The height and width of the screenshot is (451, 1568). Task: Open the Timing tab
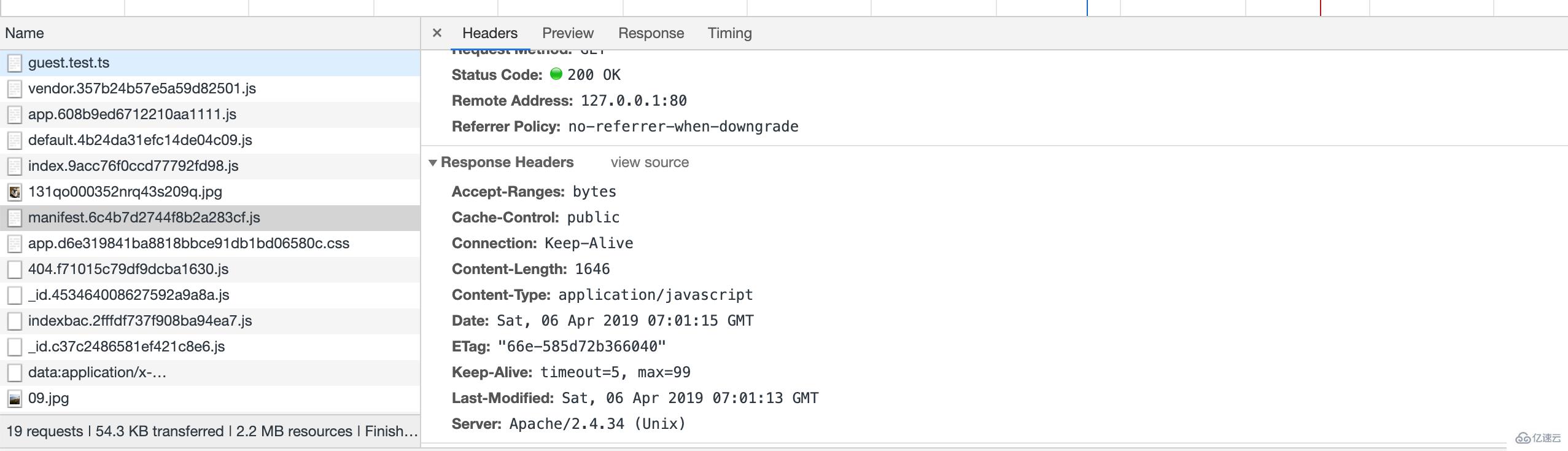(729, 33)
